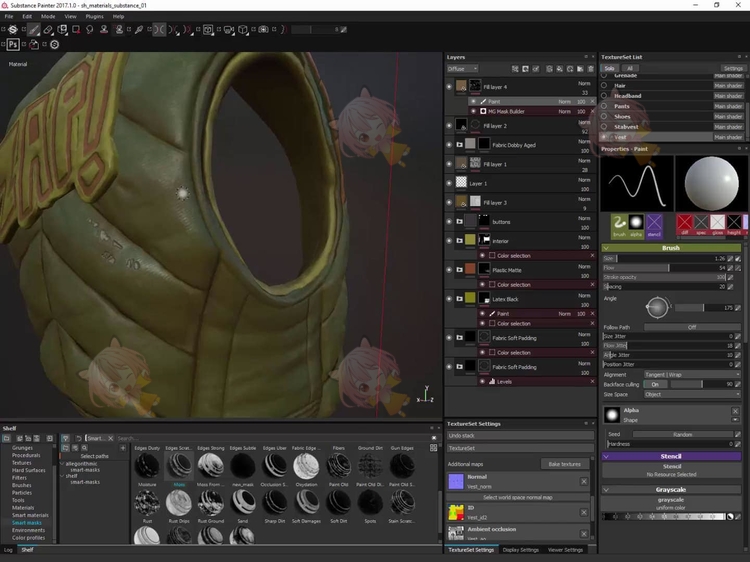The image size is (750, 562).
Task: Open the Alignment Tangent | Wrap dropdown
Action: pos(692,375)
